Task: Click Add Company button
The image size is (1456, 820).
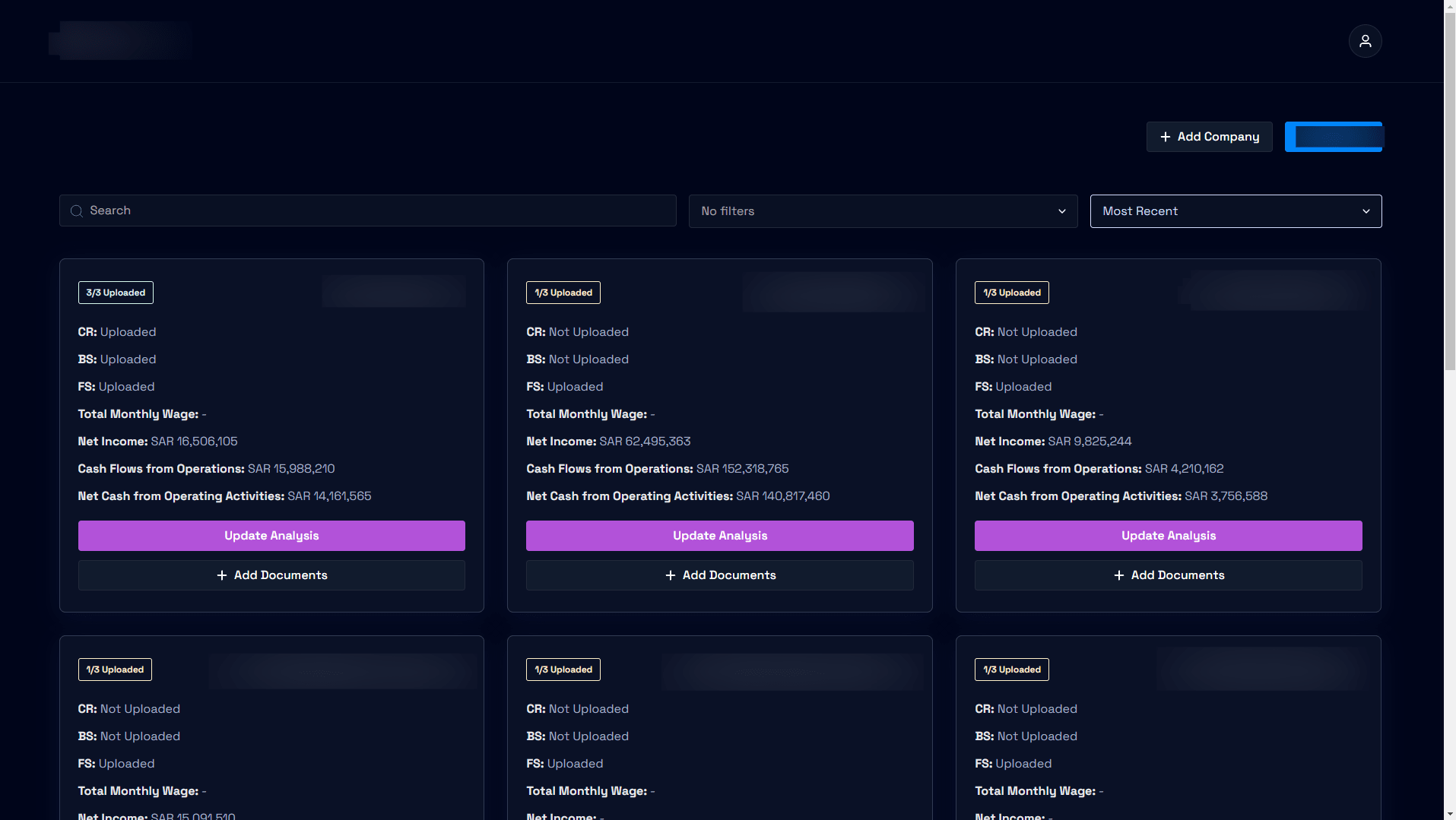Action: pos(1209,137)
